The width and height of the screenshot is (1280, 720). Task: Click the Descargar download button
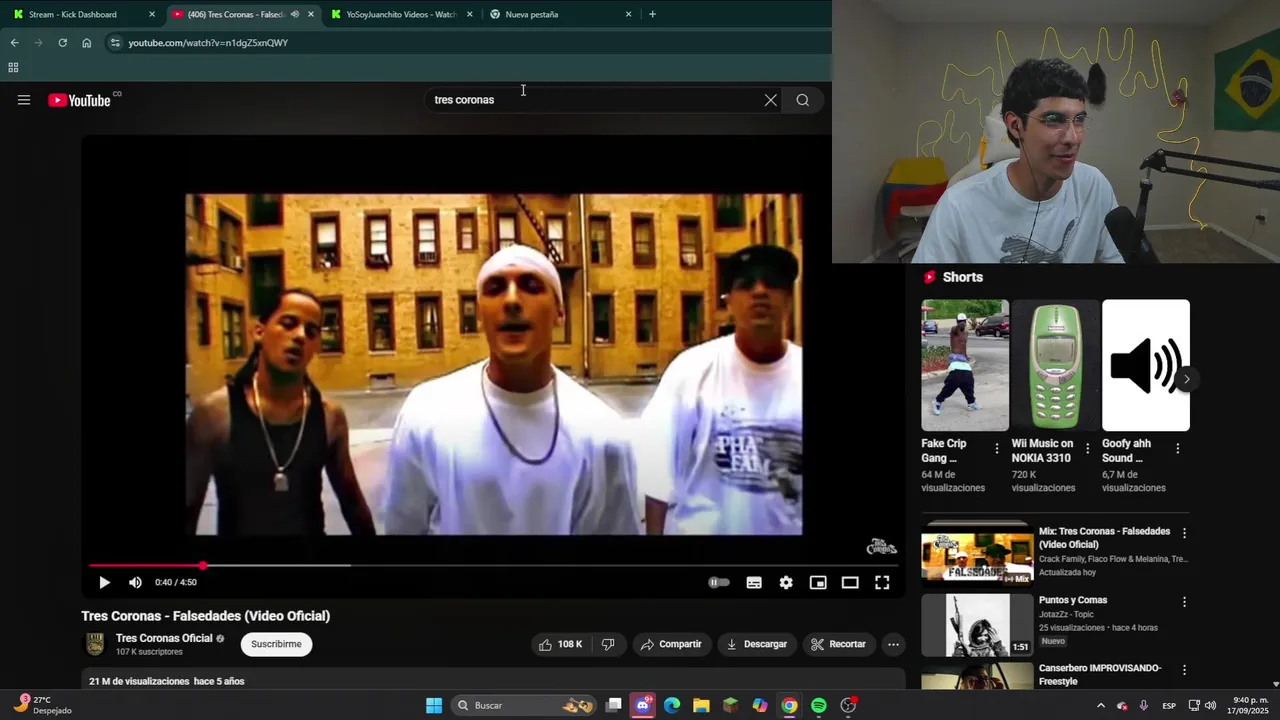tap(757, 644)
